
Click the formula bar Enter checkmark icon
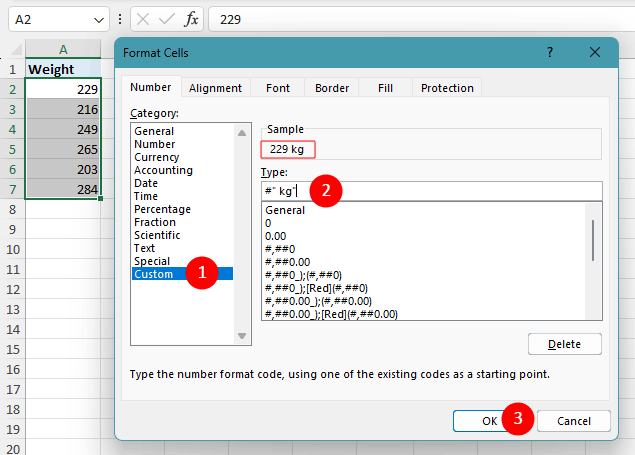pos(166,19)
